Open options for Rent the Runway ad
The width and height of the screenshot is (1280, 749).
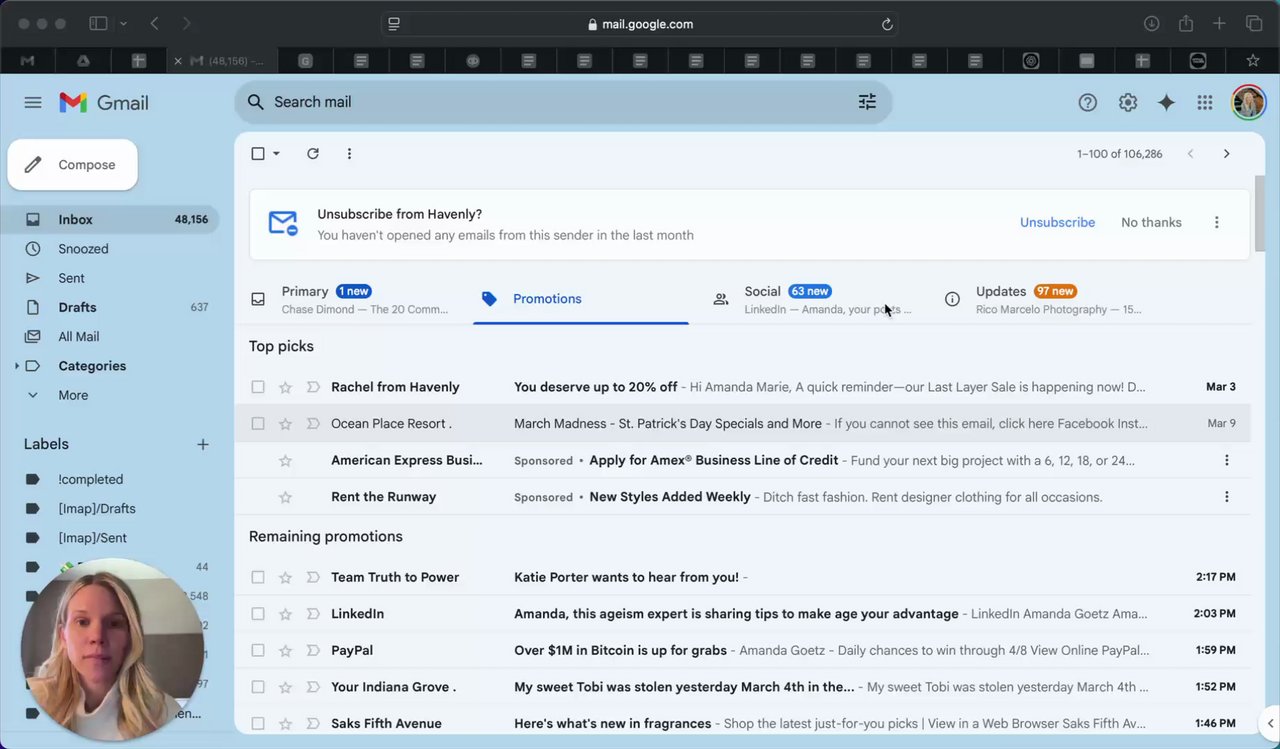(1227, 497)
